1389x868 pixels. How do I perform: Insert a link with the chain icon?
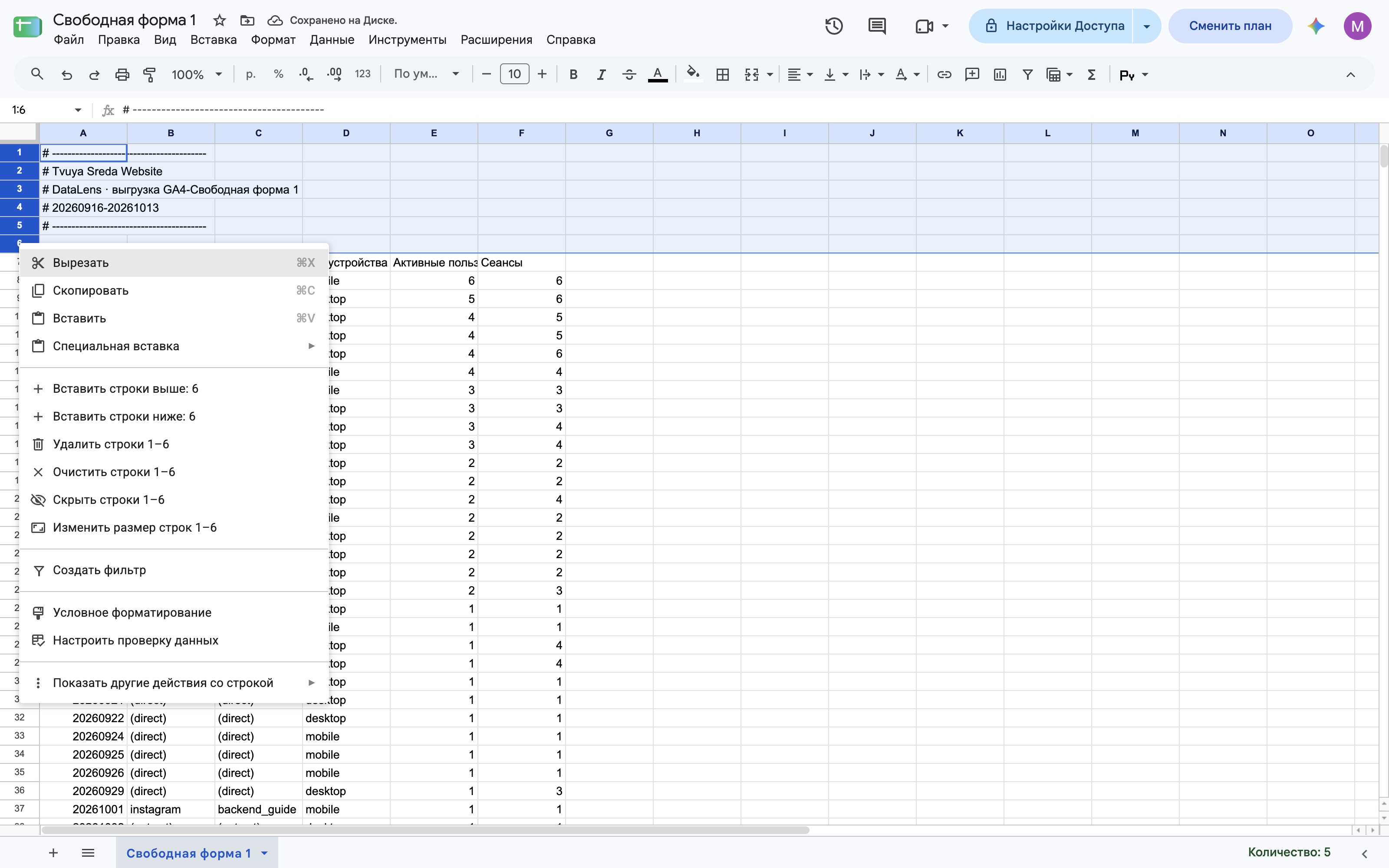(x=944, y=75)
